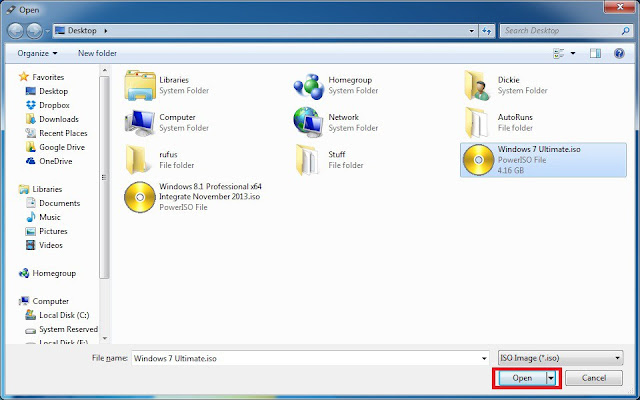Image resolution: width=640 pixels, height=400 pixels.
Task: Click the refresh address bar icon
Action: (x=487, y=31)
